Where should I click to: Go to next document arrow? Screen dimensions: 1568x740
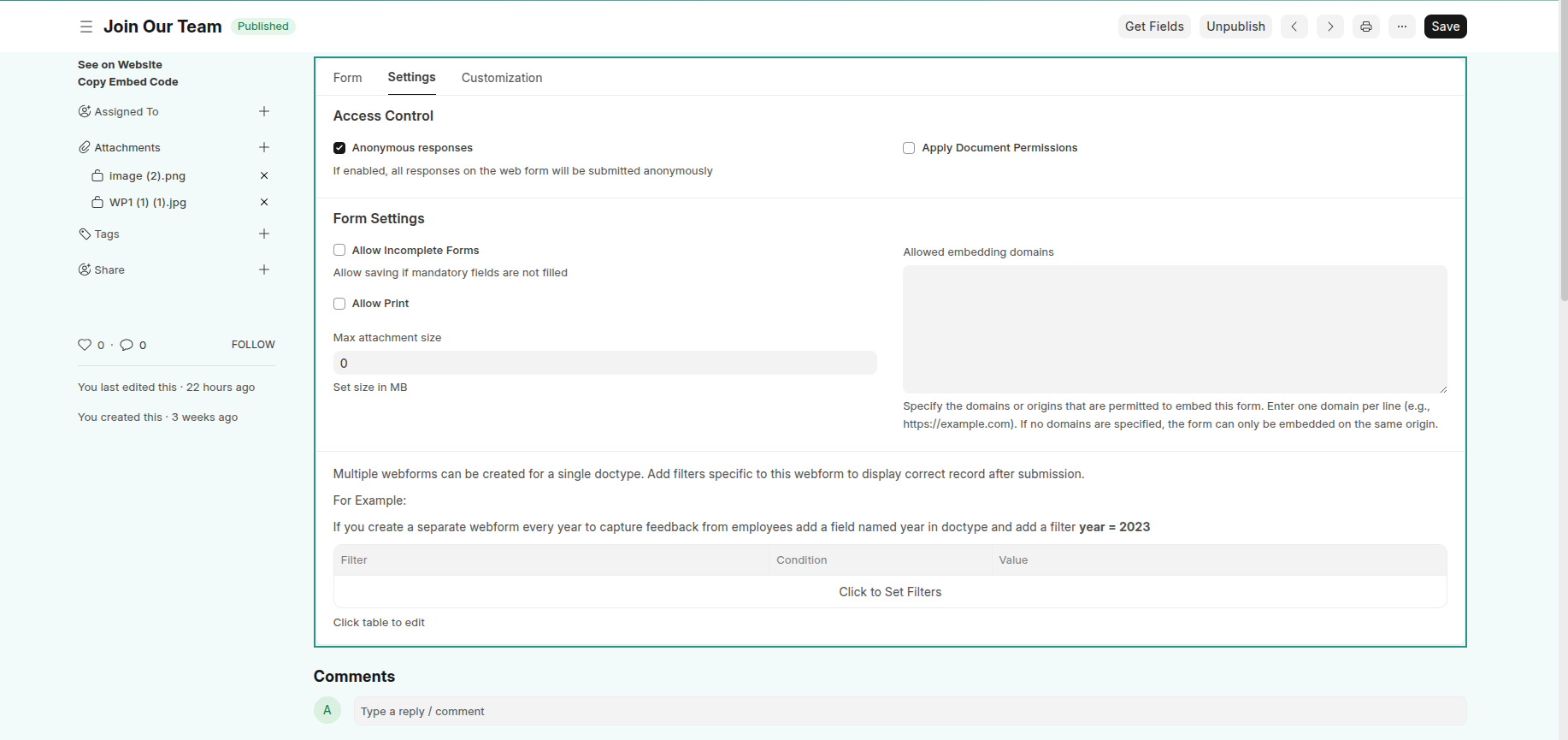click(x=1330, y=27)
